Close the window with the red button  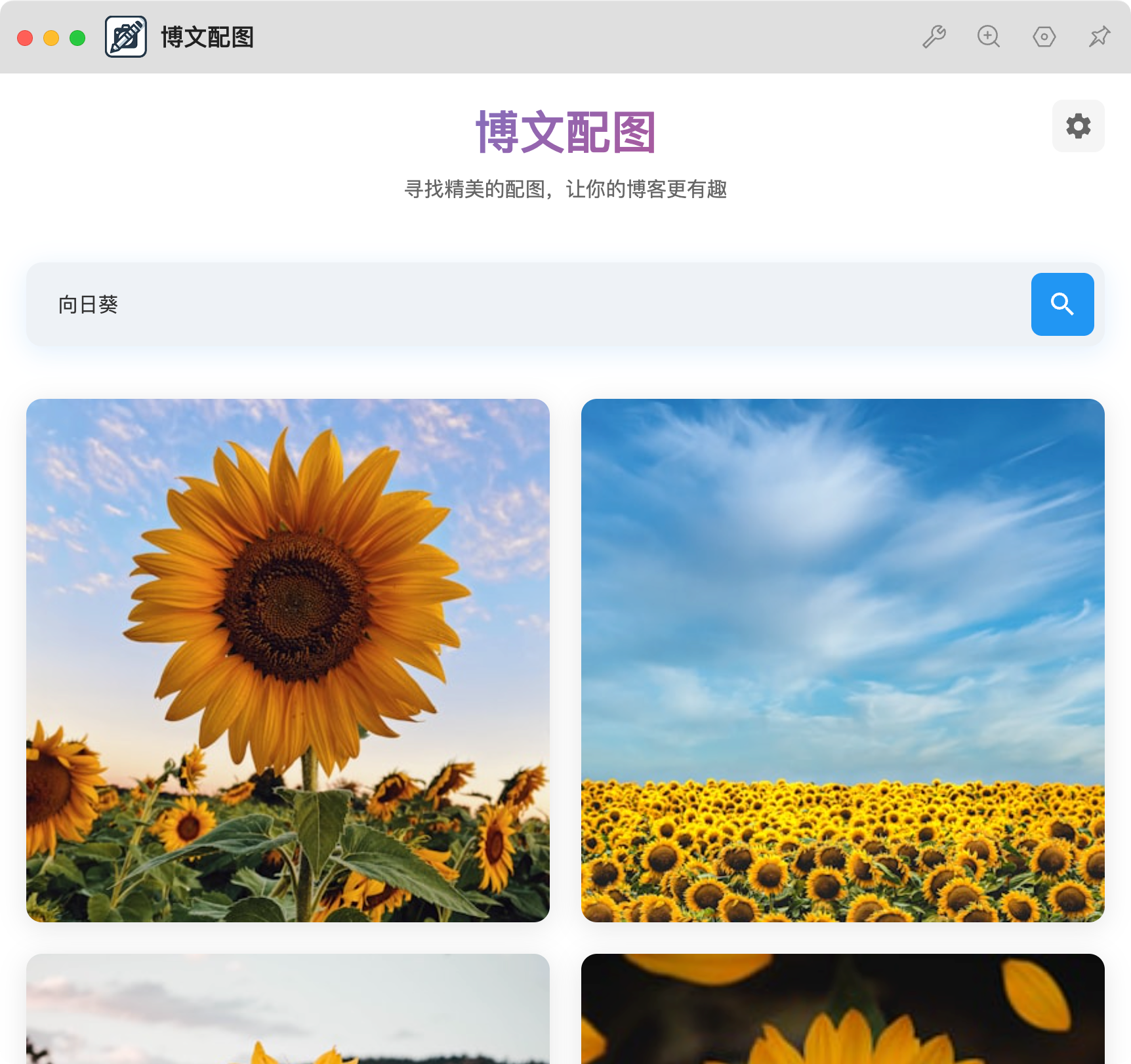pos(25,38)
